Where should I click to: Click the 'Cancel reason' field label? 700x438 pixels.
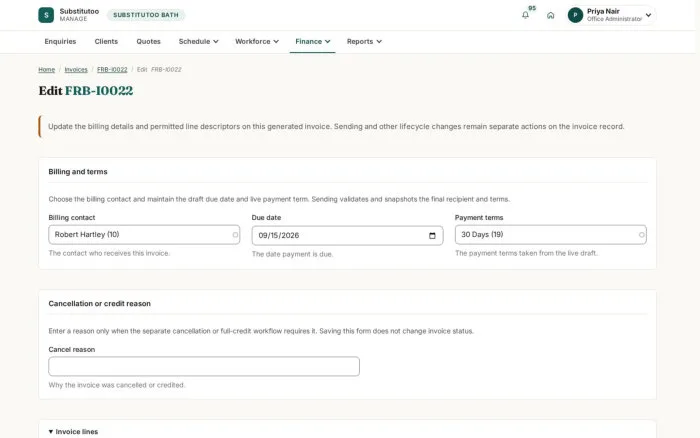click(x=71, y=350)
